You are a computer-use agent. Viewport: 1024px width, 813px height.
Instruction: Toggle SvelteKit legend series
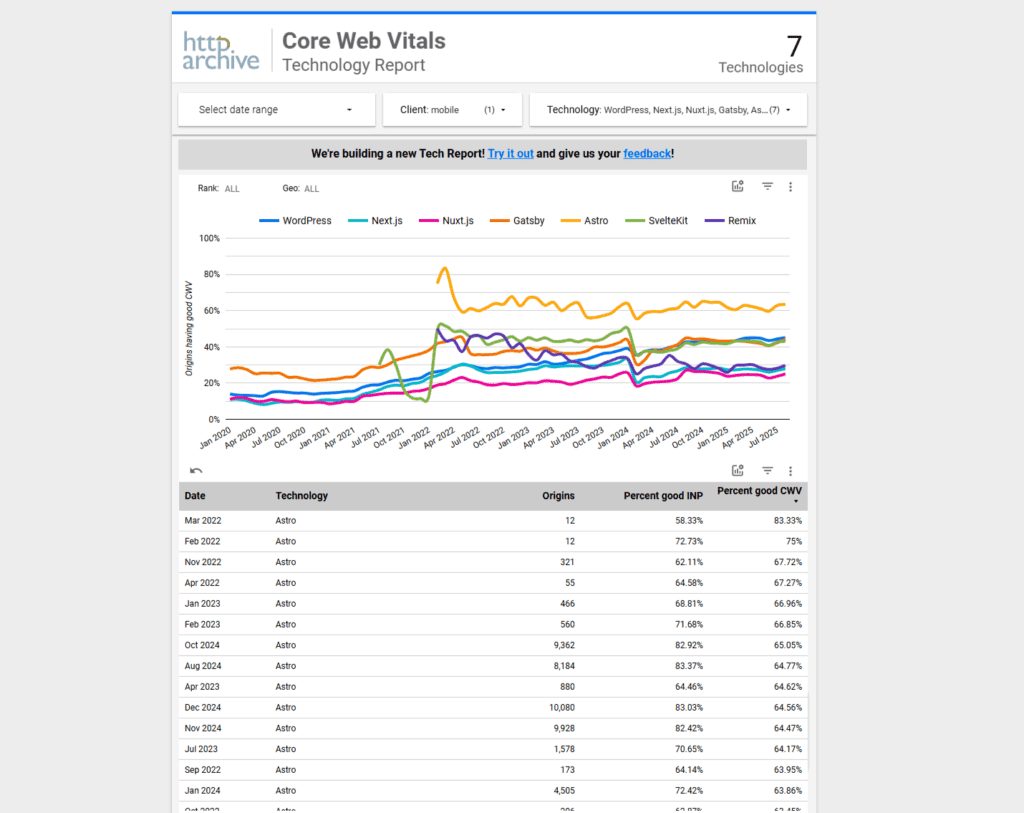[x=656, y=221]
